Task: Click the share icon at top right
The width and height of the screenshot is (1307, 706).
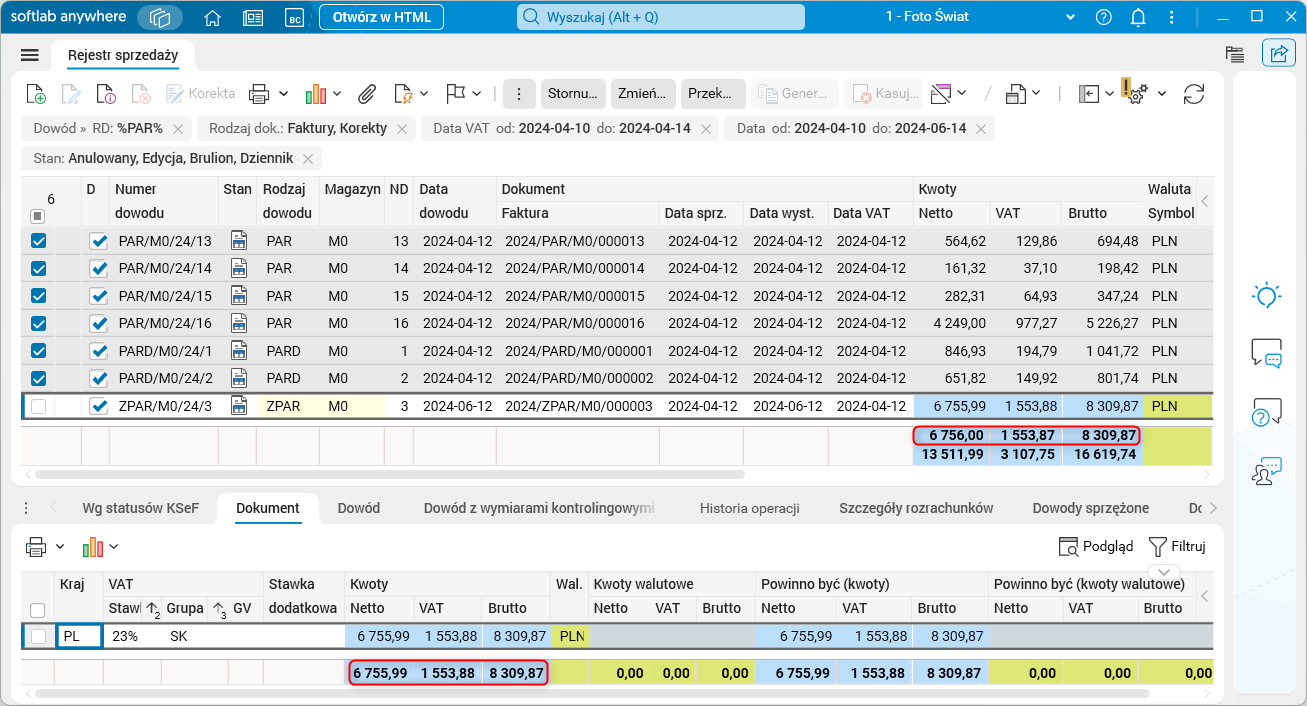Action: click(1277, 54)
